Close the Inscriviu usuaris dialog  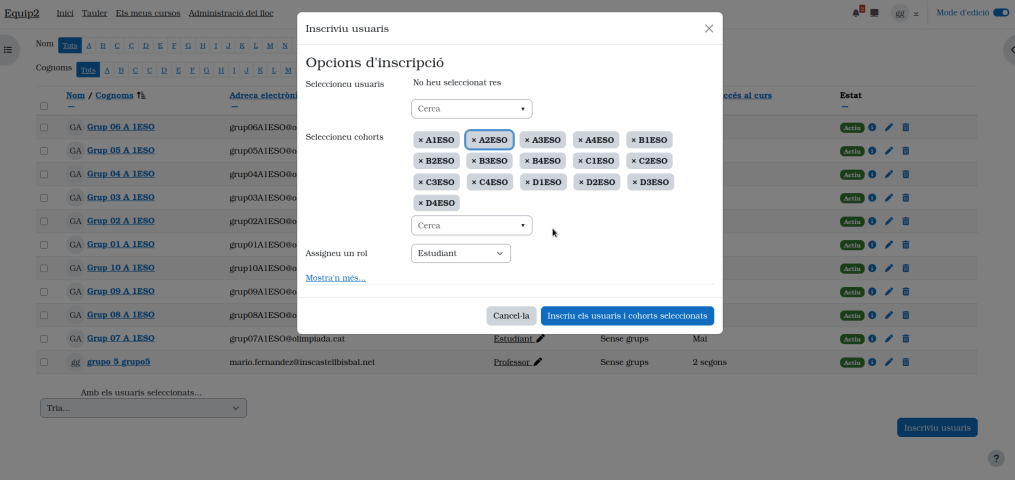709,28
